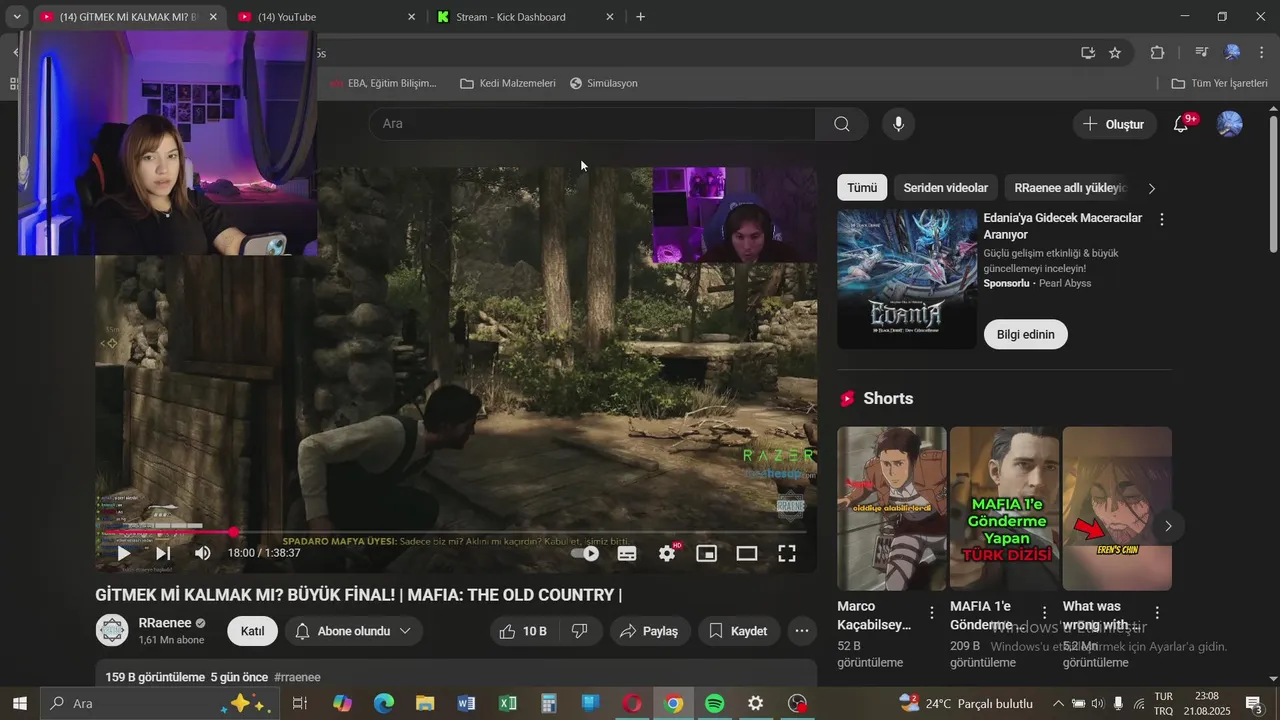Image resolution: width=1280 pixels, height=720 pixels.
Task: Click the Katıl join button
Action: (x=252, y=631)
